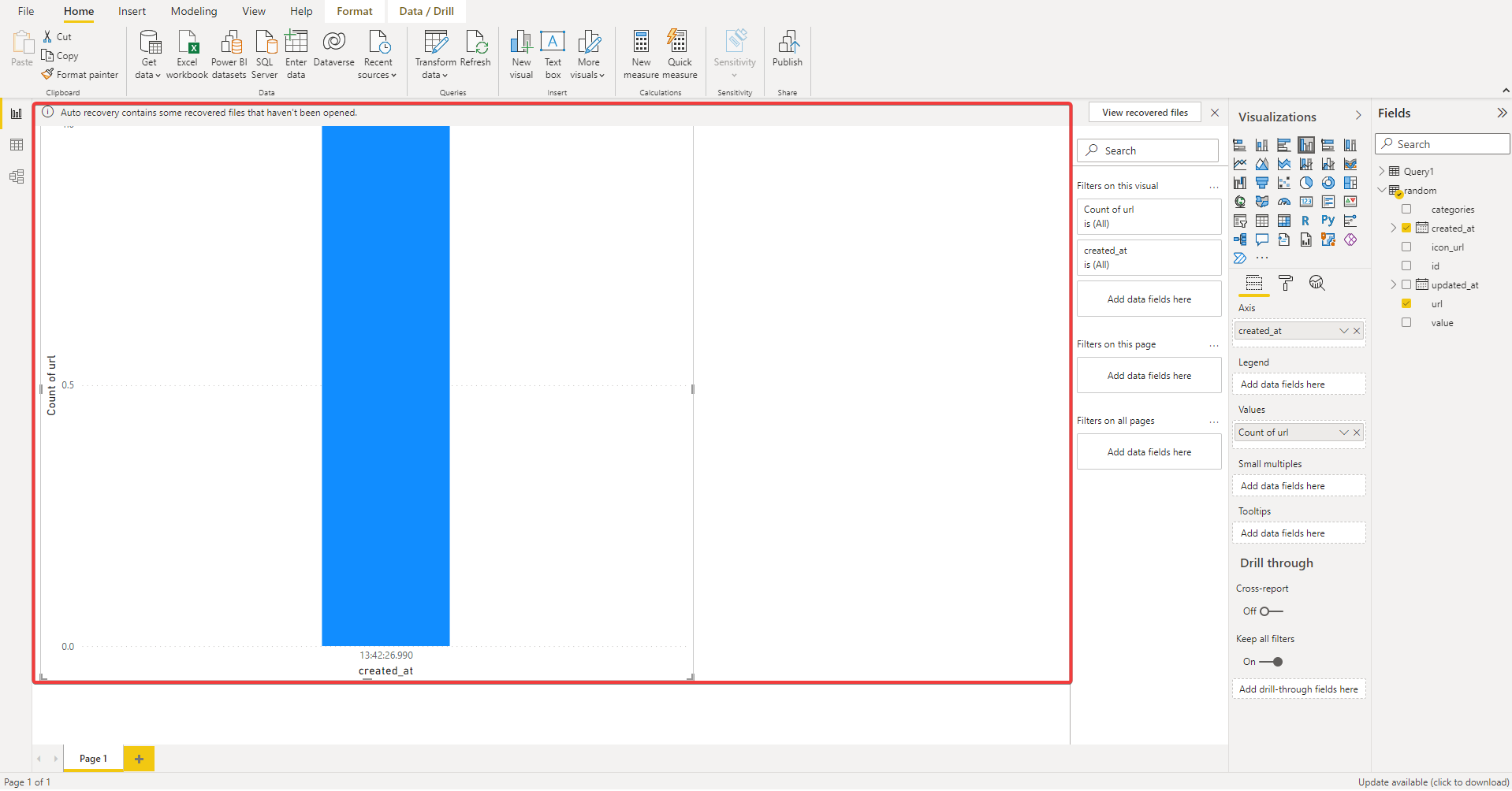Viewport: 1512px width, 791px height.
Task: Remove Count of url from Values
Action: (x=1357, y=433)
